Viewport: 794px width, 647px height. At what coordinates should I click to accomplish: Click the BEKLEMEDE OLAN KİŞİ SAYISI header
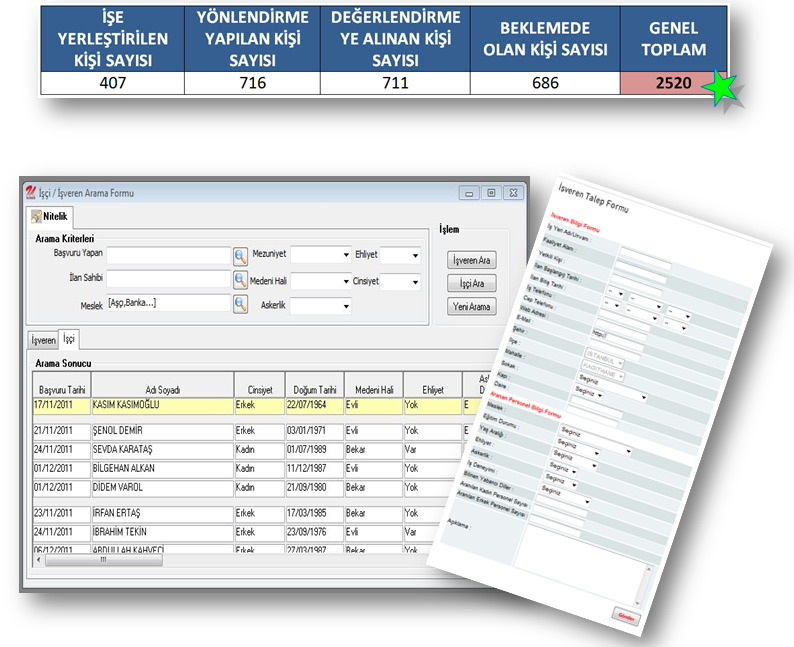(x=545, y=38)
